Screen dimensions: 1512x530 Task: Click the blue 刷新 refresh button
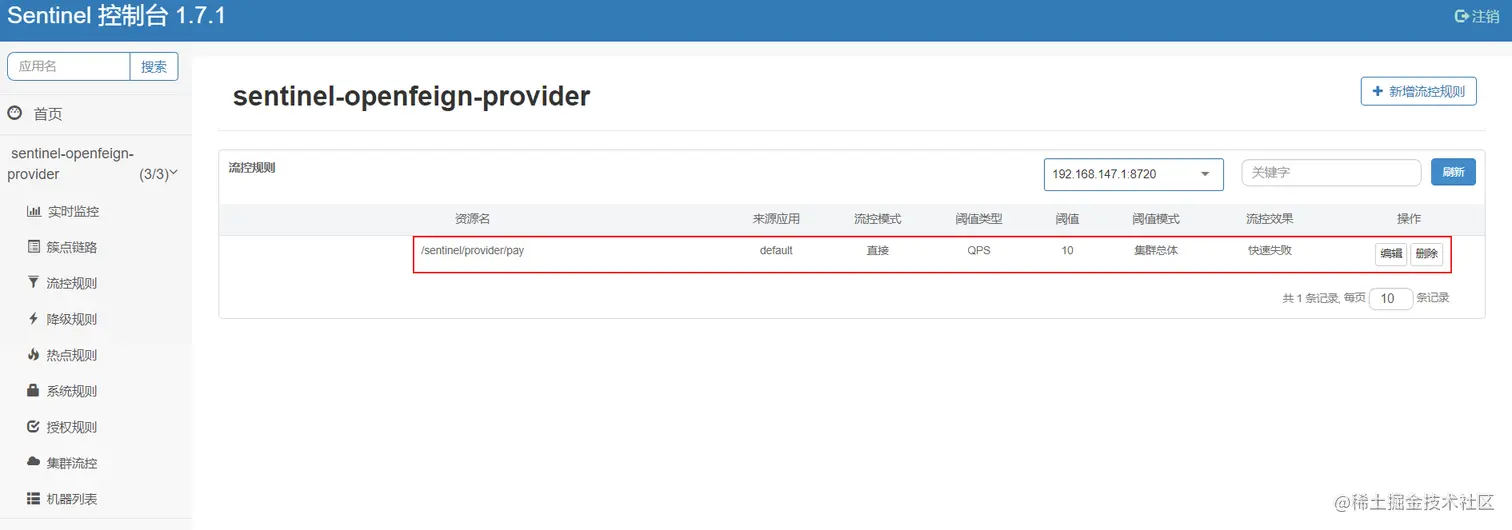click(1453, 172)
